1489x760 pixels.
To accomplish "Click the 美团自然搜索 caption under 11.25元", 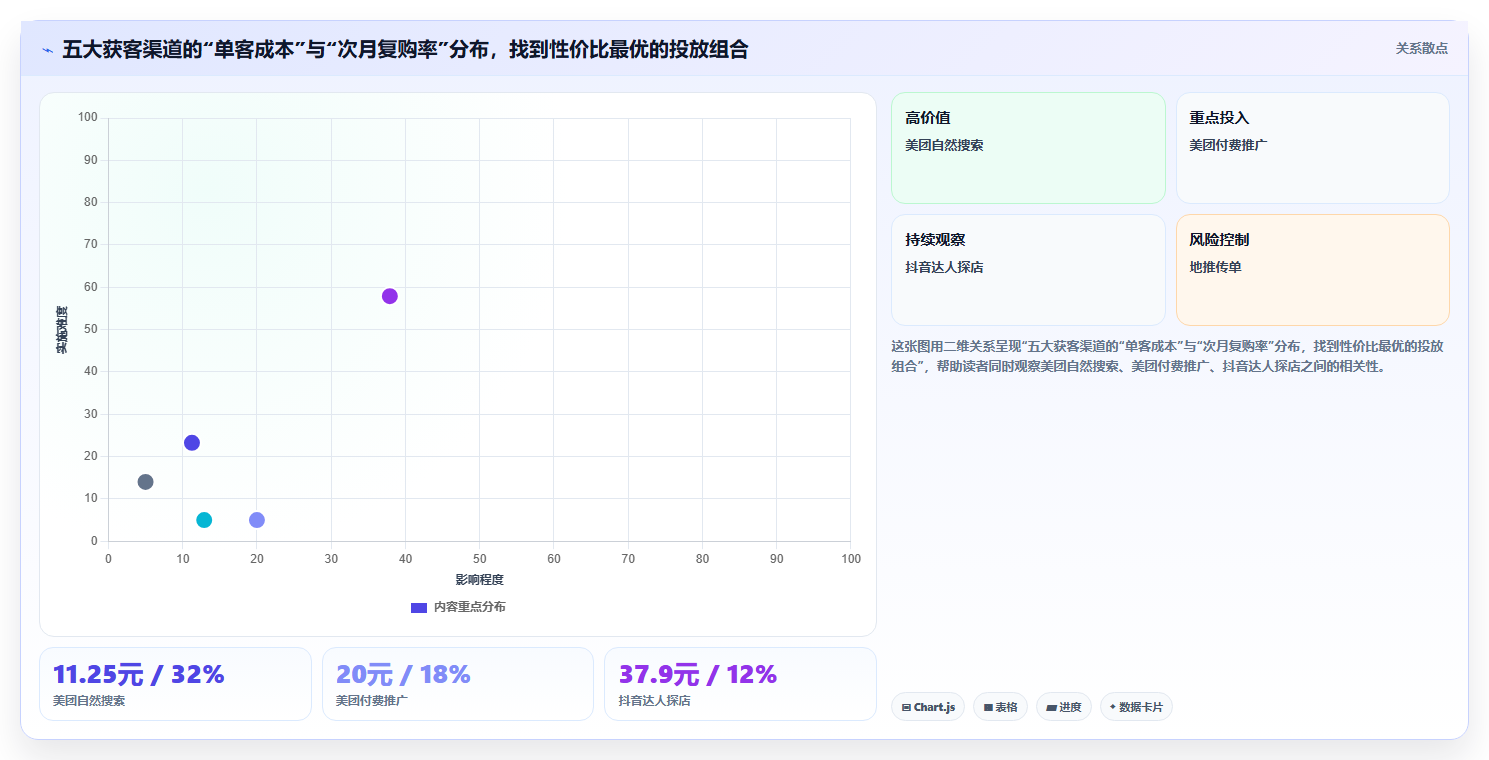I will (x=89, y=701).
